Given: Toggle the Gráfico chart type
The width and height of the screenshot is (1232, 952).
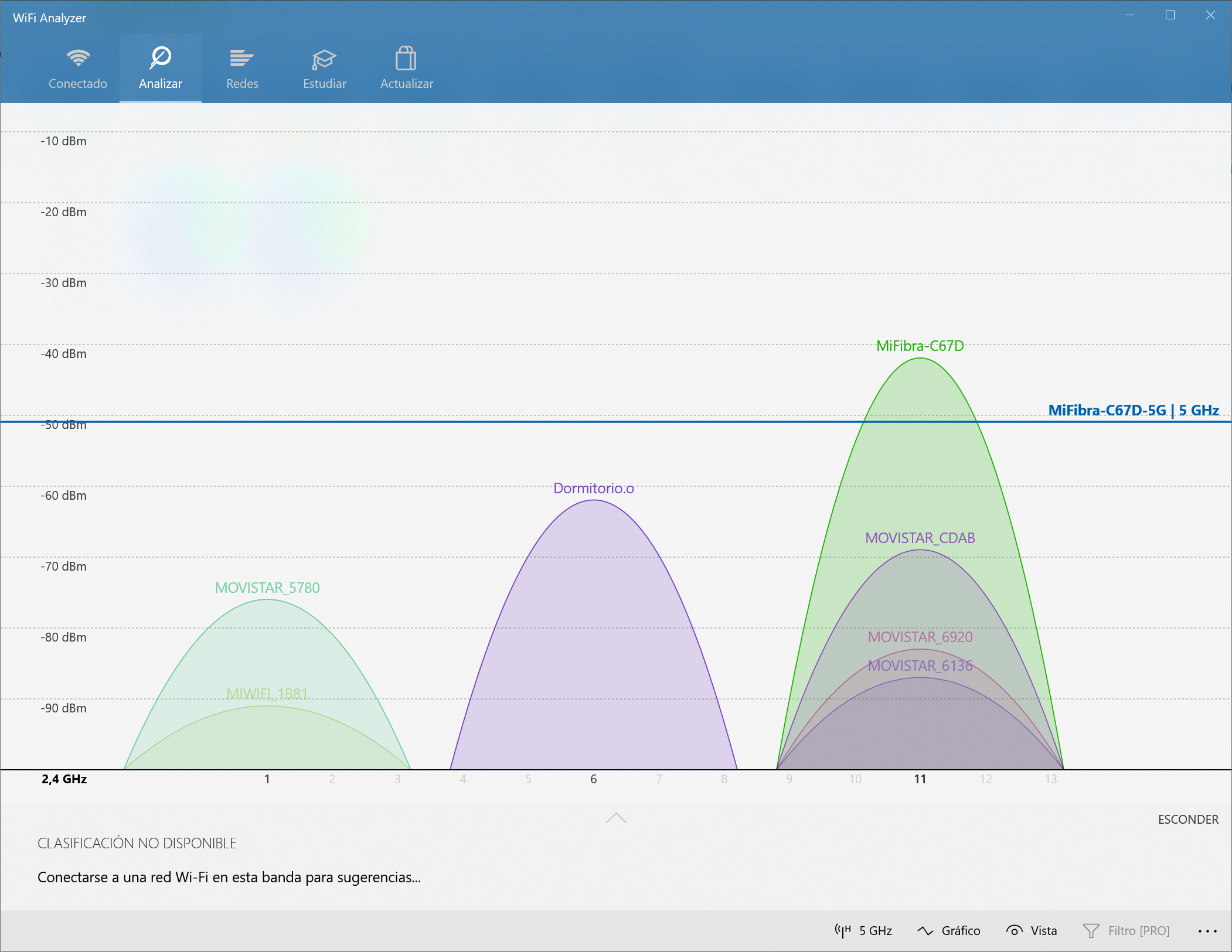Looking at the screenshot, I should click(x=961, y=930).
